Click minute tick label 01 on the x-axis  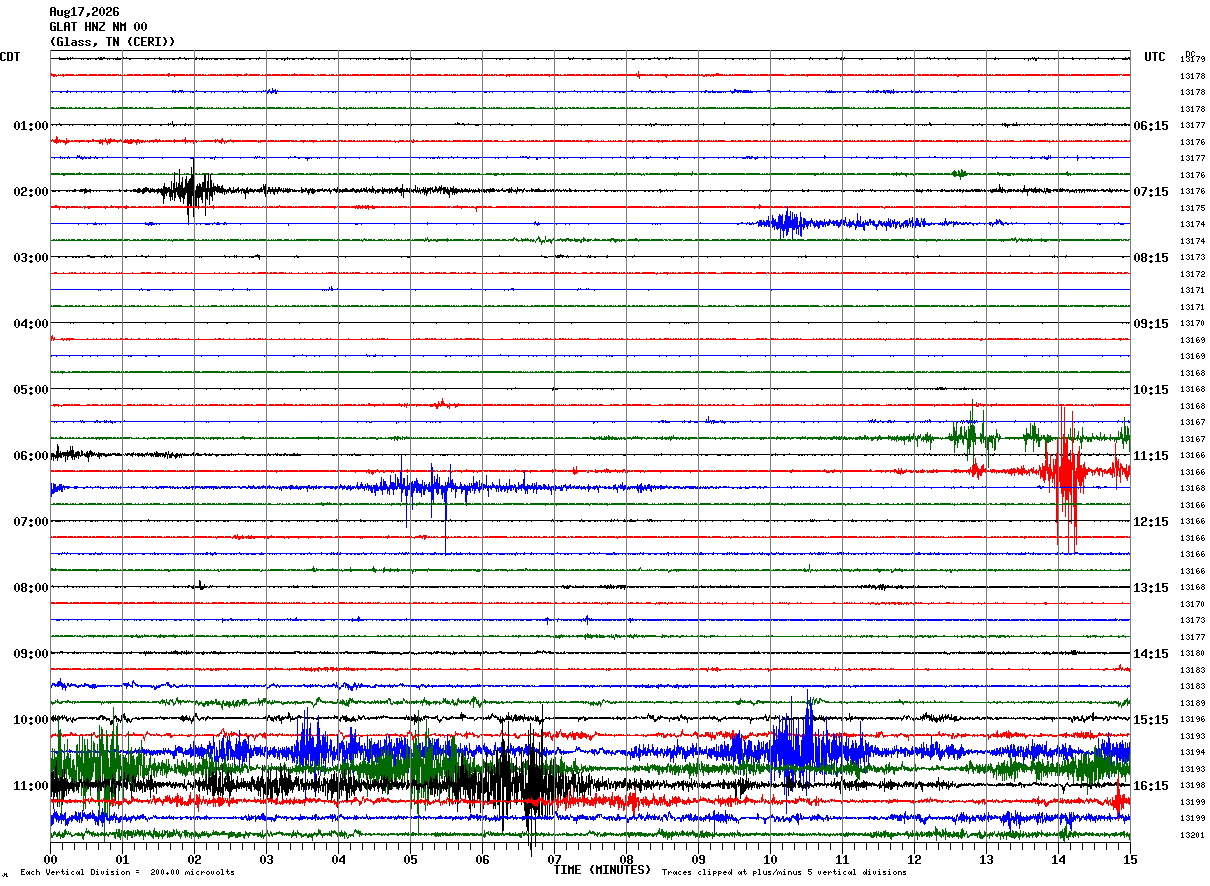click(x=122, y=859)
